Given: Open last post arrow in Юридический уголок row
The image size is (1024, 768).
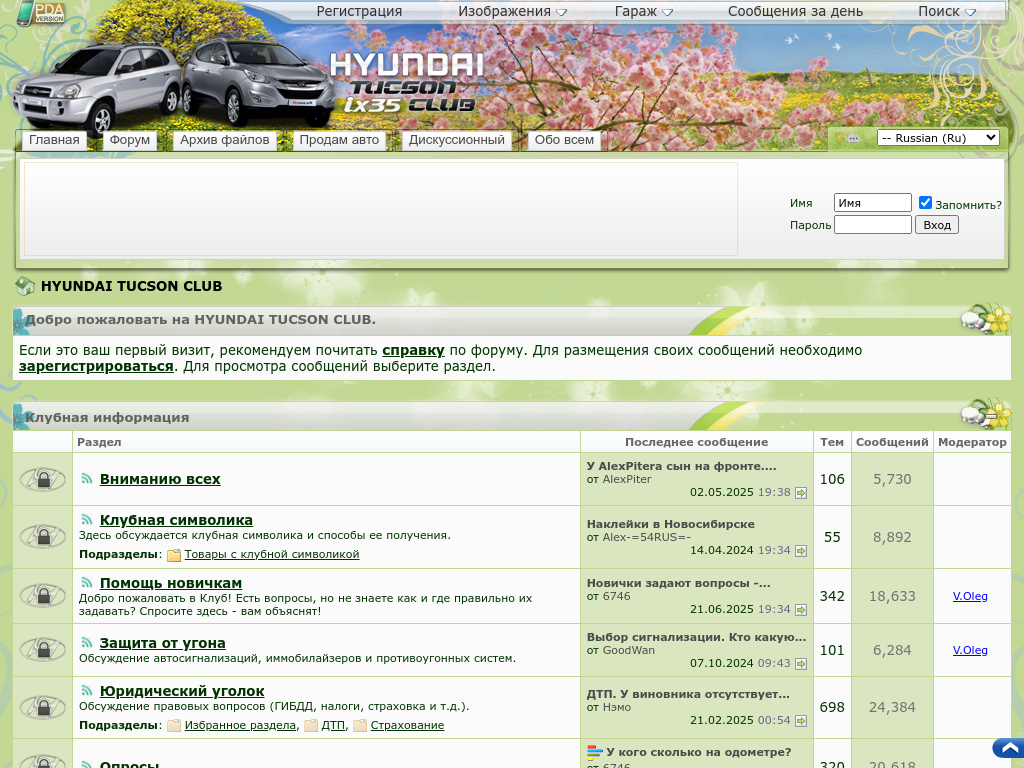Looking at the screenshot, I should coord(801,721).
